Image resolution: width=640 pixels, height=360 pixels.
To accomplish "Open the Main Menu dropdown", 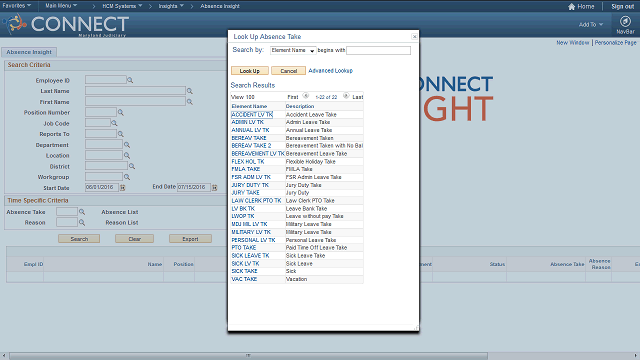I will tap(61, 6).
